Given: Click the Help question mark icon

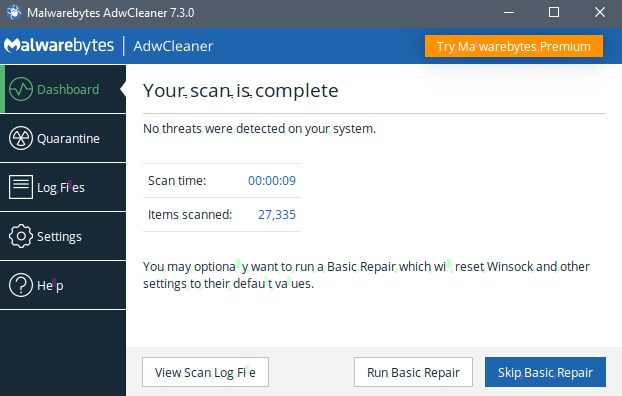Looking at the screenshot, I should (x=21, y=285).
